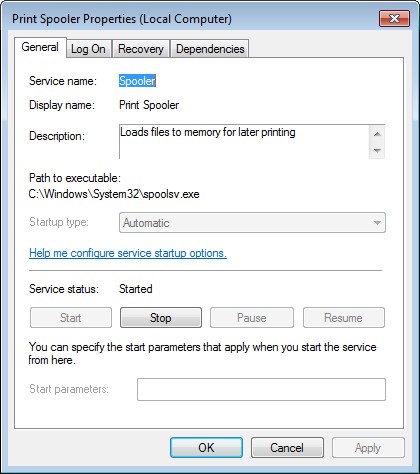Open the Dependencies tab
The width and height of the screenshot is (420, 474).
[210, 49]
